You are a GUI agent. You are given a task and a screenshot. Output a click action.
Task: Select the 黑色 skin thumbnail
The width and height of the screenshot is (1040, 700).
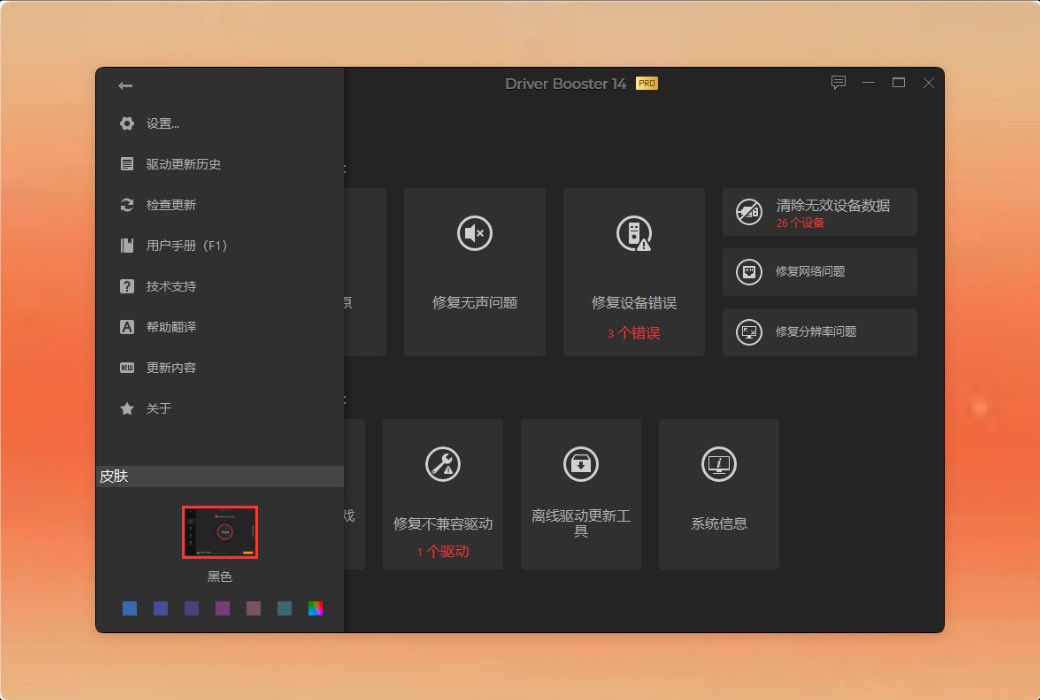click(x=220, y=532)
